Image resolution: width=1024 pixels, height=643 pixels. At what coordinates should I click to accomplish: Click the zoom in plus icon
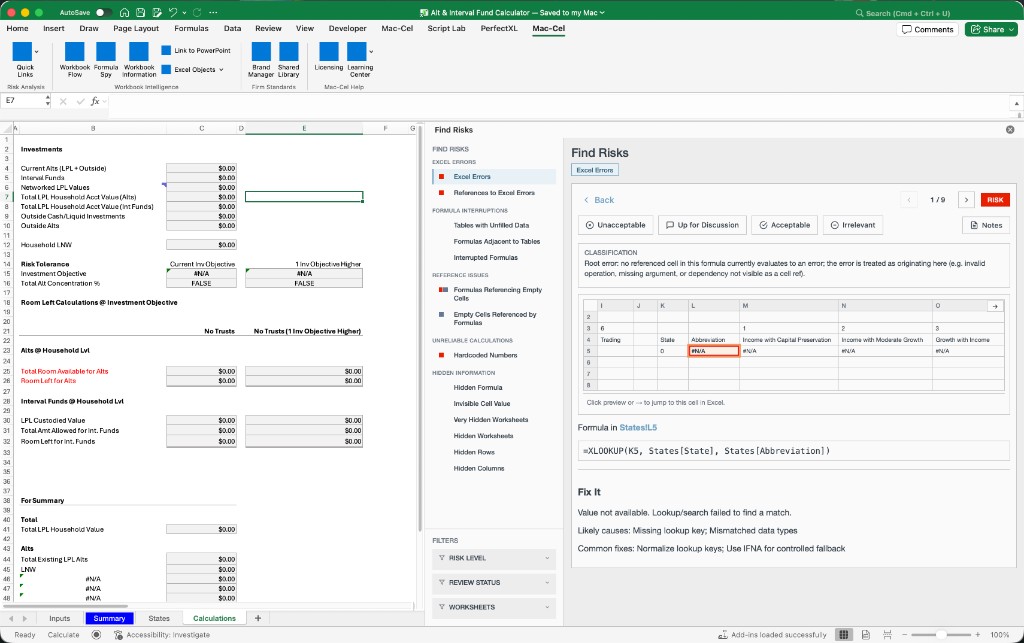(x=978, y=635)
